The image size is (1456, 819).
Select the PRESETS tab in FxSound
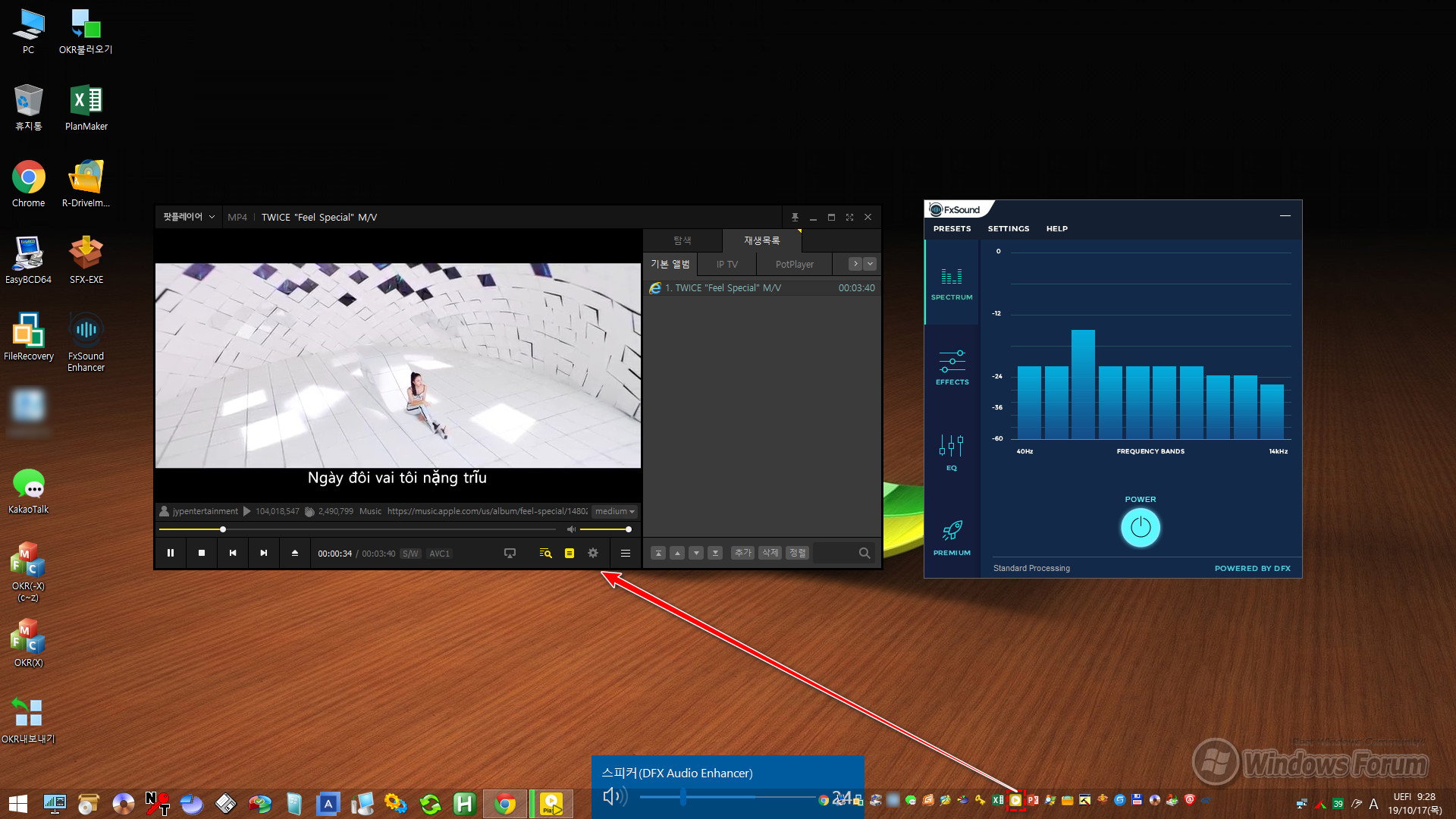pyautogui.click(x=951, y=228)
